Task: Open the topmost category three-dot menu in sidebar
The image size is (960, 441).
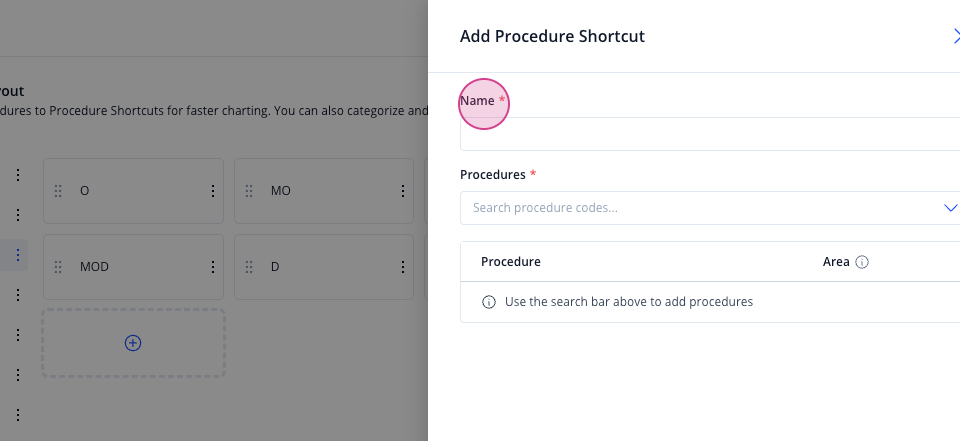Action: [x=18, y=175]
